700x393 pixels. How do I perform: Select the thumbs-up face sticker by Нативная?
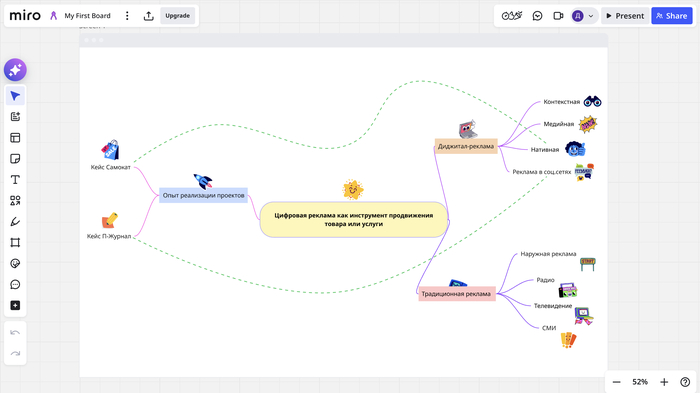(575, 149)
